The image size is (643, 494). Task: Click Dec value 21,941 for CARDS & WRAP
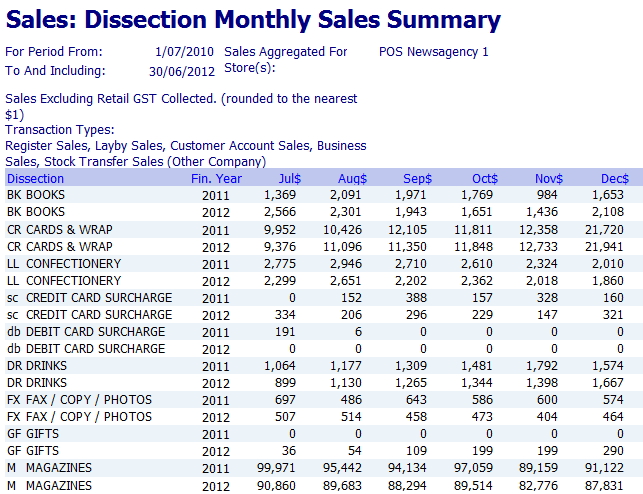(604, 247)
